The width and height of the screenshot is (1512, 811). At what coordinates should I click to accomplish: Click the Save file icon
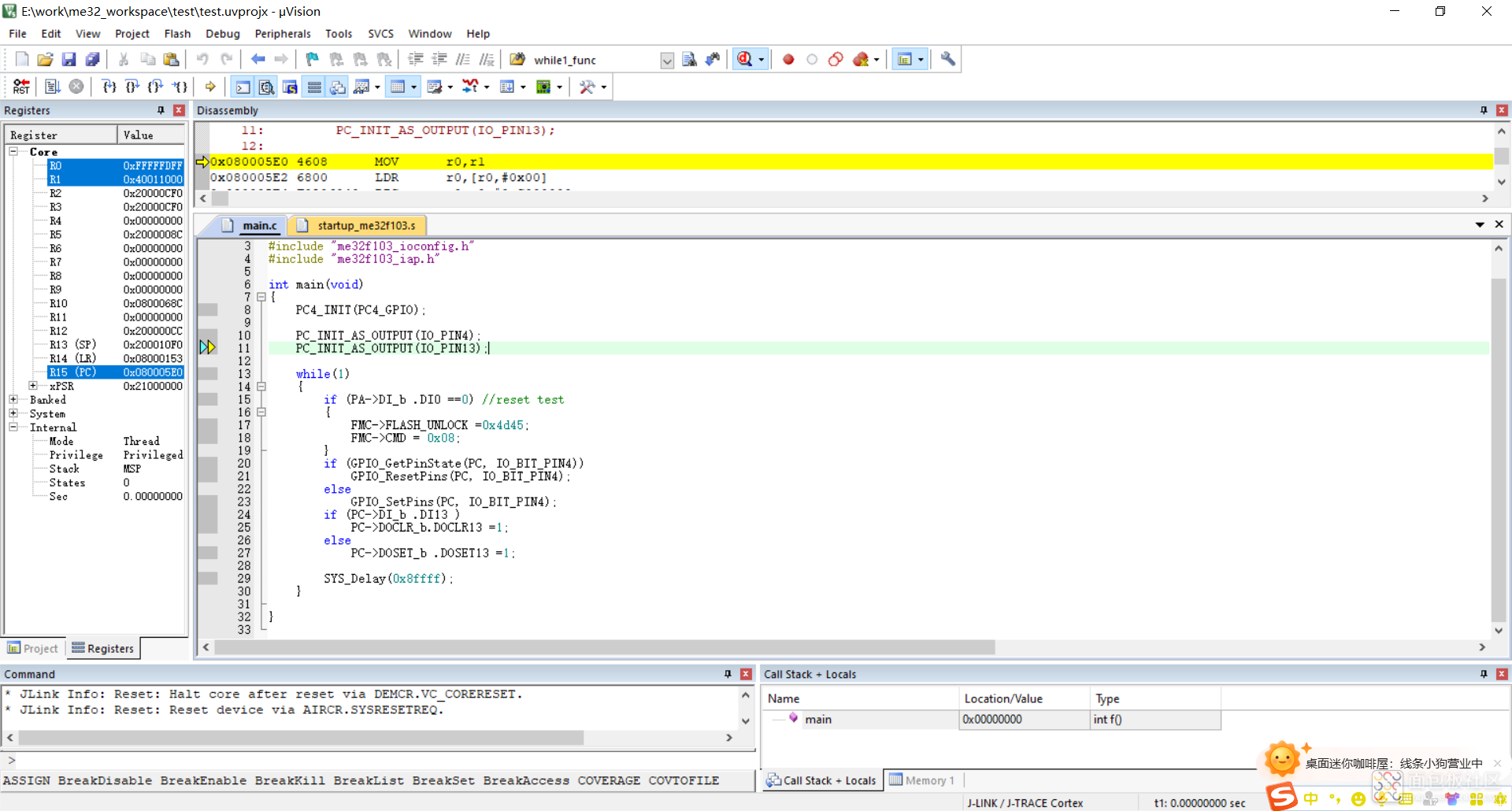coord(69,59)
